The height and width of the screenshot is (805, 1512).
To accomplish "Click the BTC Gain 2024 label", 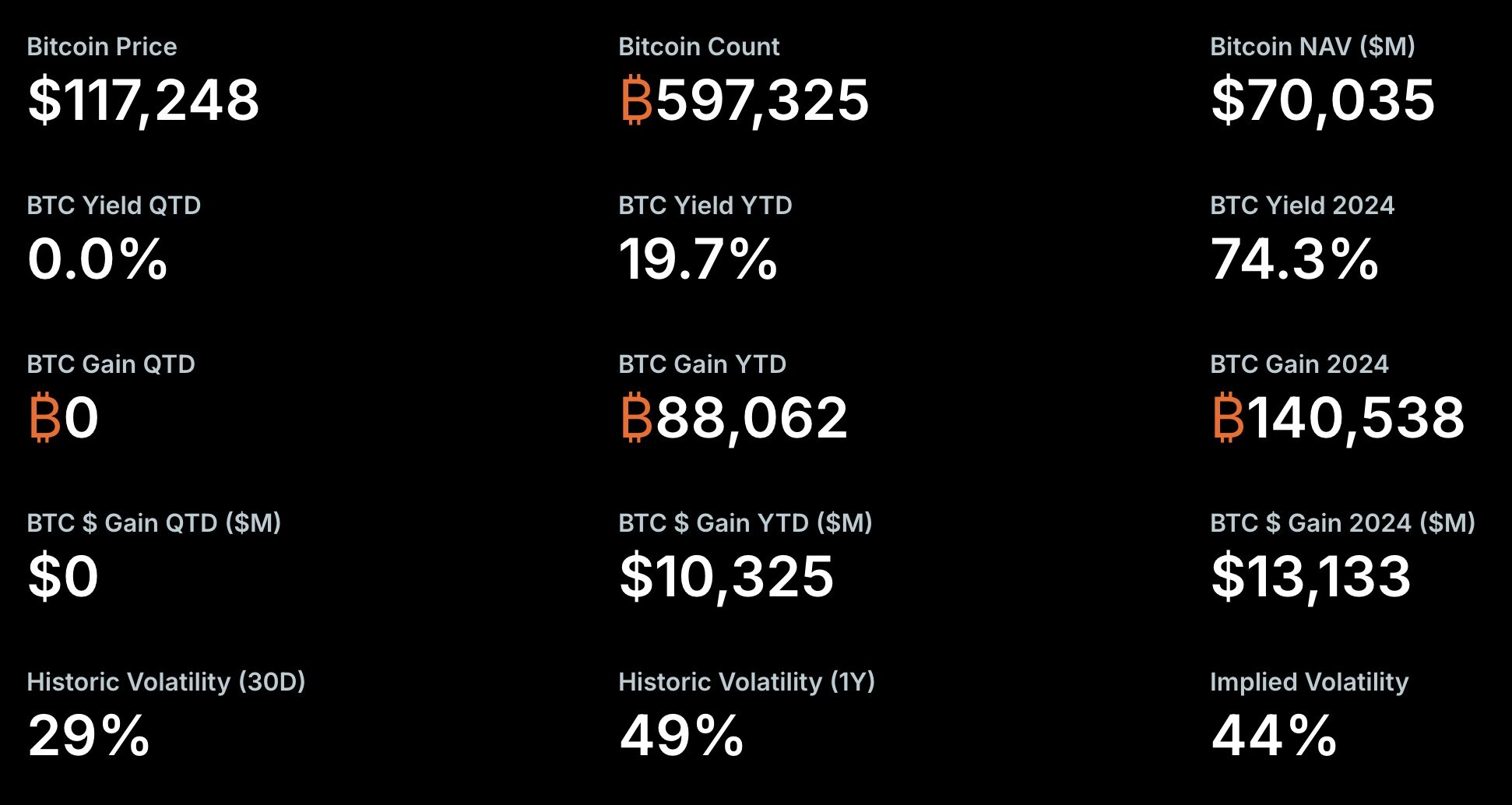I will pyautogui.click(x=1299, y=364).
